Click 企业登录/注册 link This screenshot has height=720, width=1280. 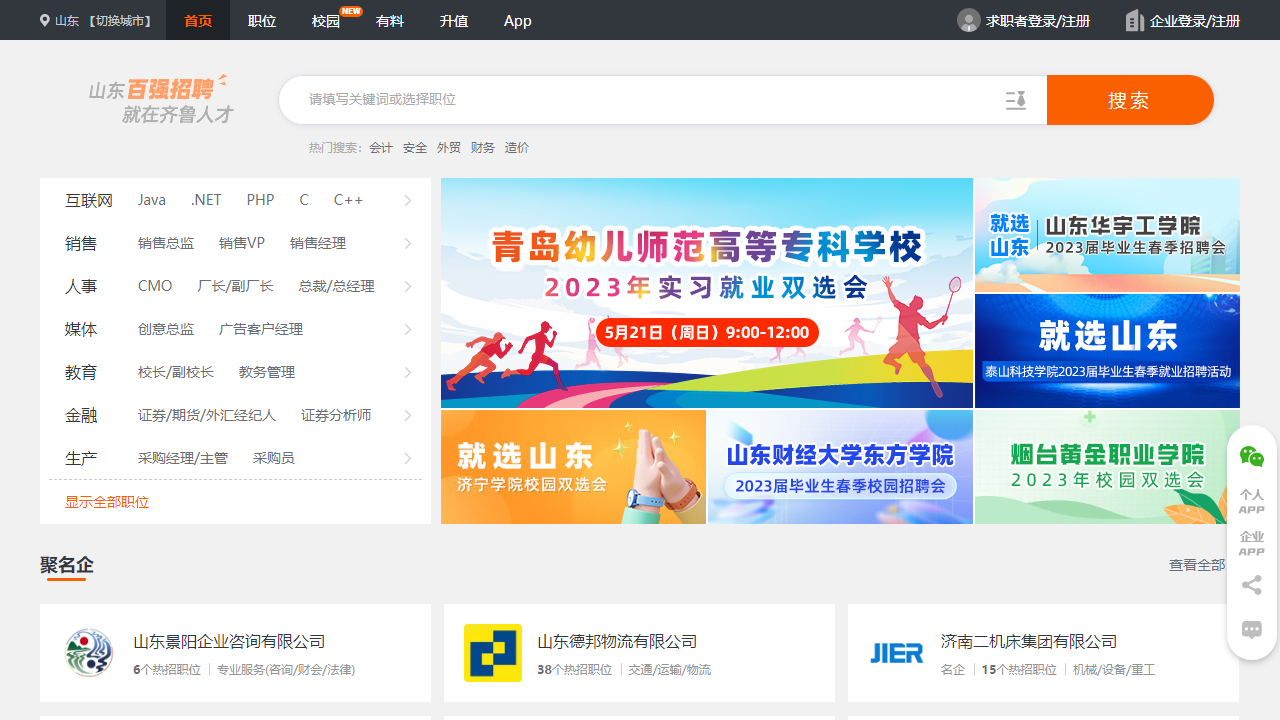click(x=1195, y=21)
